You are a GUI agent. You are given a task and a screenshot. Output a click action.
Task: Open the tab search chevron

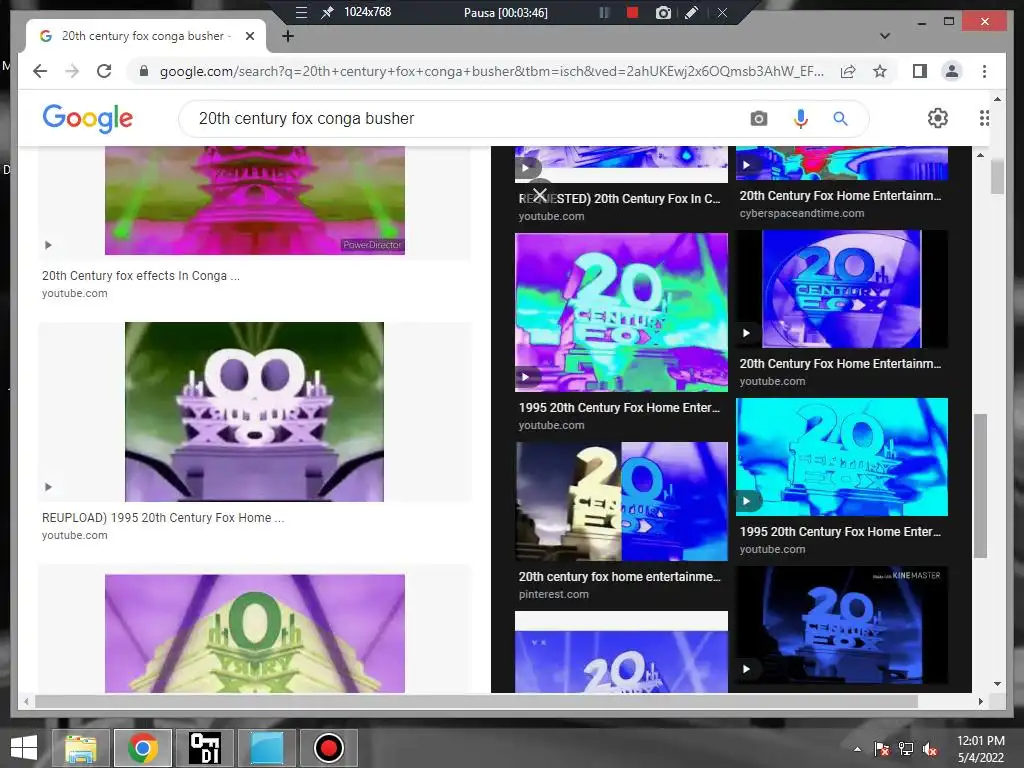885,36
